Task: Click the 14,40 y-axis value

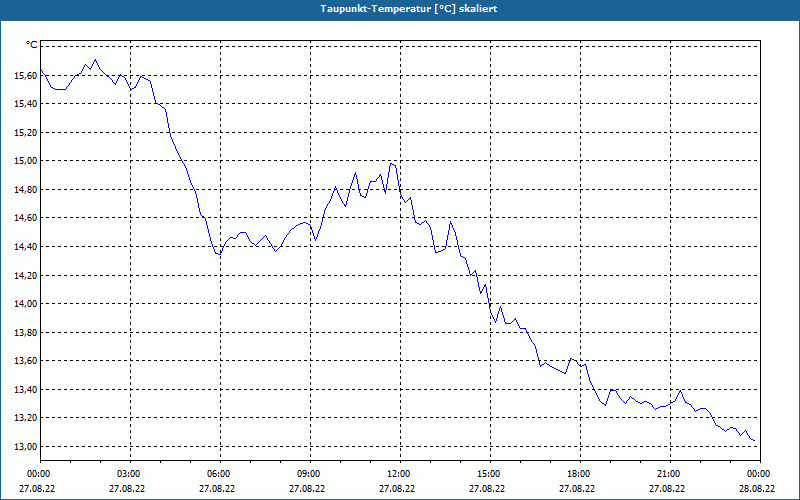Action: click(28, 246)
